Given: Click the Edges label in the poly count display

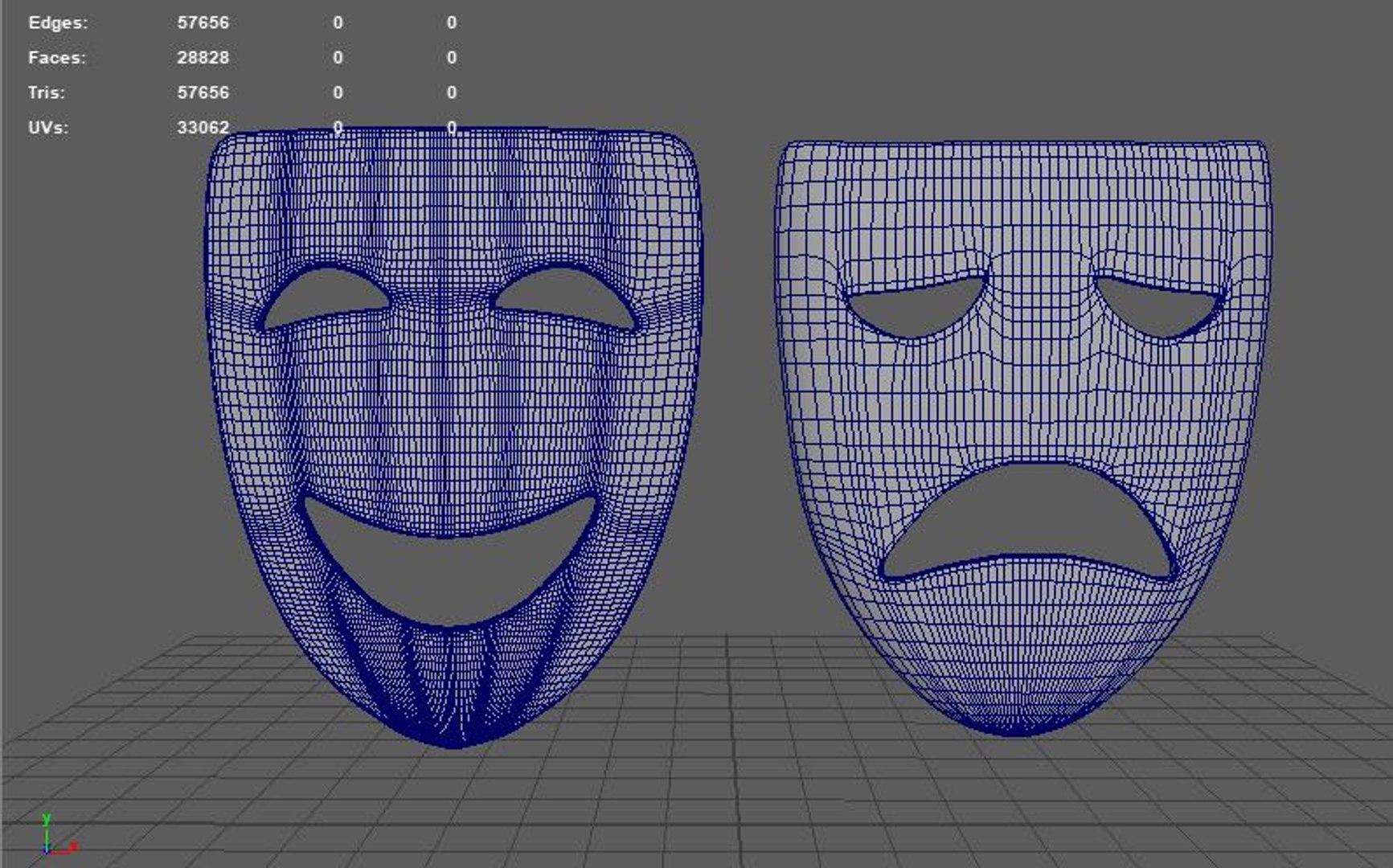Looking at the screenshot, I should click(x=58, y=23).
